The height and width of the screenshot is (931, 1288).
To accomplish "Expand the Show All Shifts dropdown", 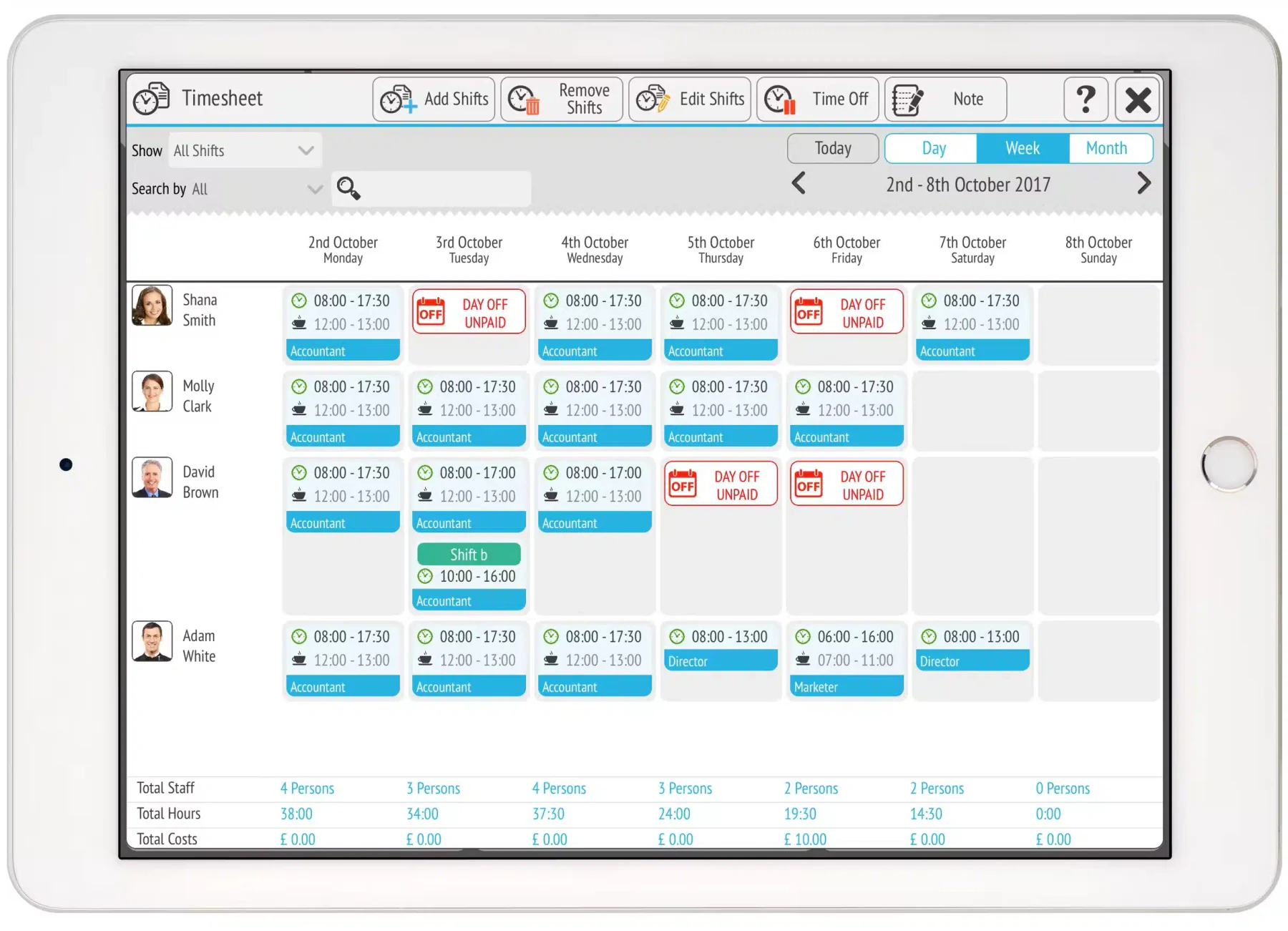I will pyautogui.click(x=245, y=150).
